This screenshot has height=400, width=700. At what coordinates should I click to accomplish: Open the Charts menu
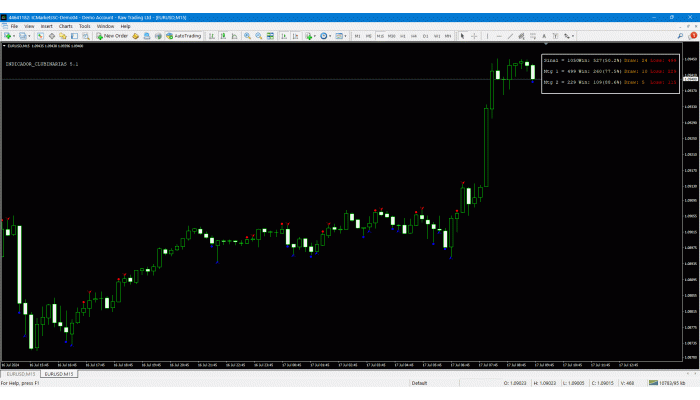tap(66, 26)
